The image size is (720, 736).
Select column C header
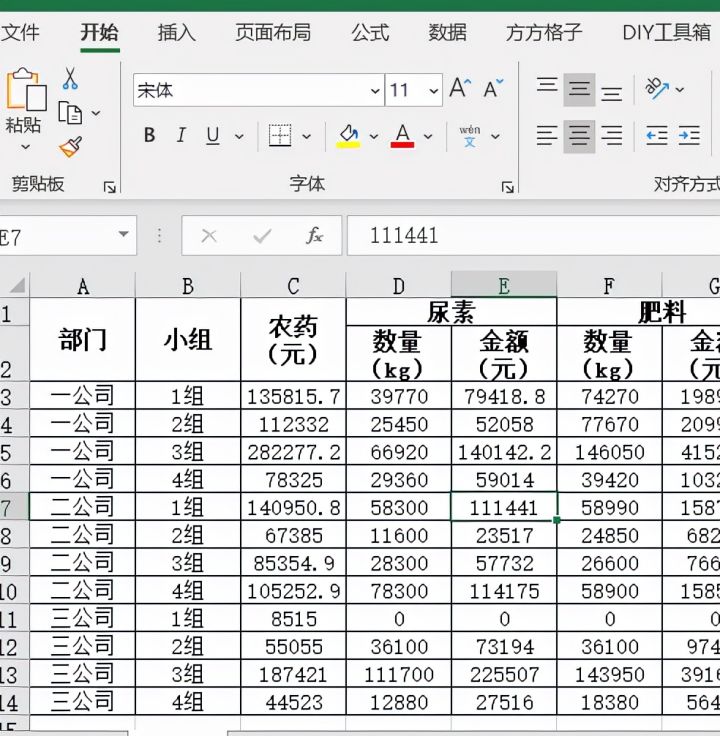coord(293,285)
